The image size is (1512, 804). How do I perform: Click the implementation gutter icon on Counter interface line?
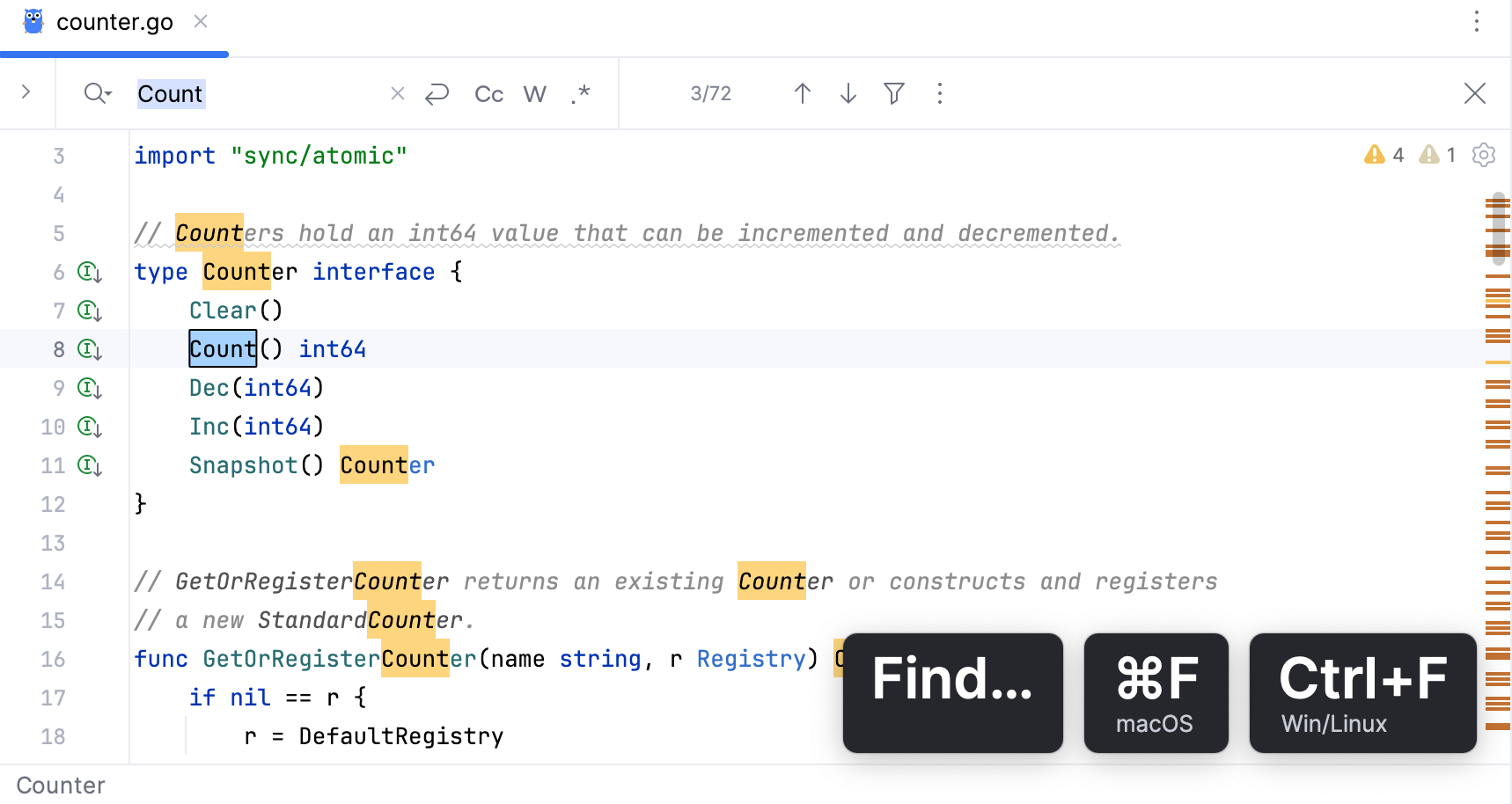(x=89, y=272)
